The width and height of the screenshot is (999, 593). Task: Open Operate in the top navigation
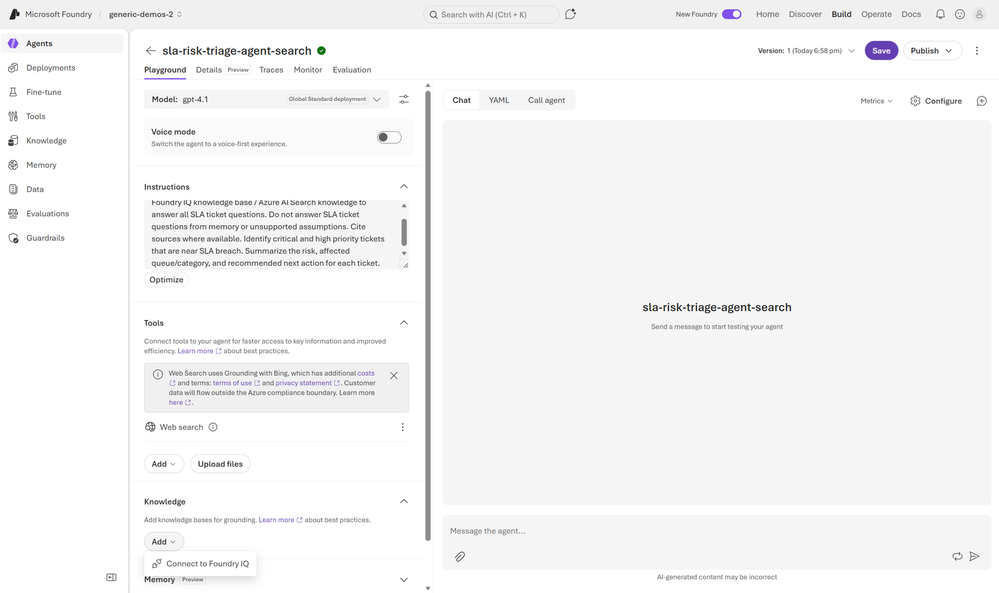[x=876, y=14]
